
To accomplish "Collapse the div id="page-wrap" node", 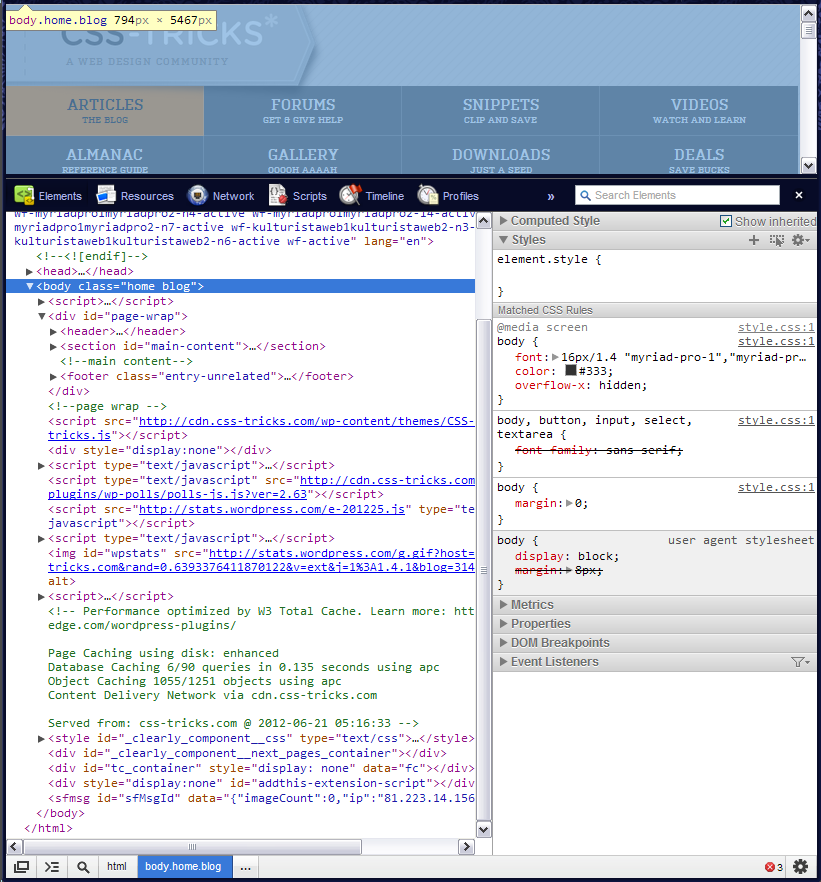I will click(x=42, y=316).
